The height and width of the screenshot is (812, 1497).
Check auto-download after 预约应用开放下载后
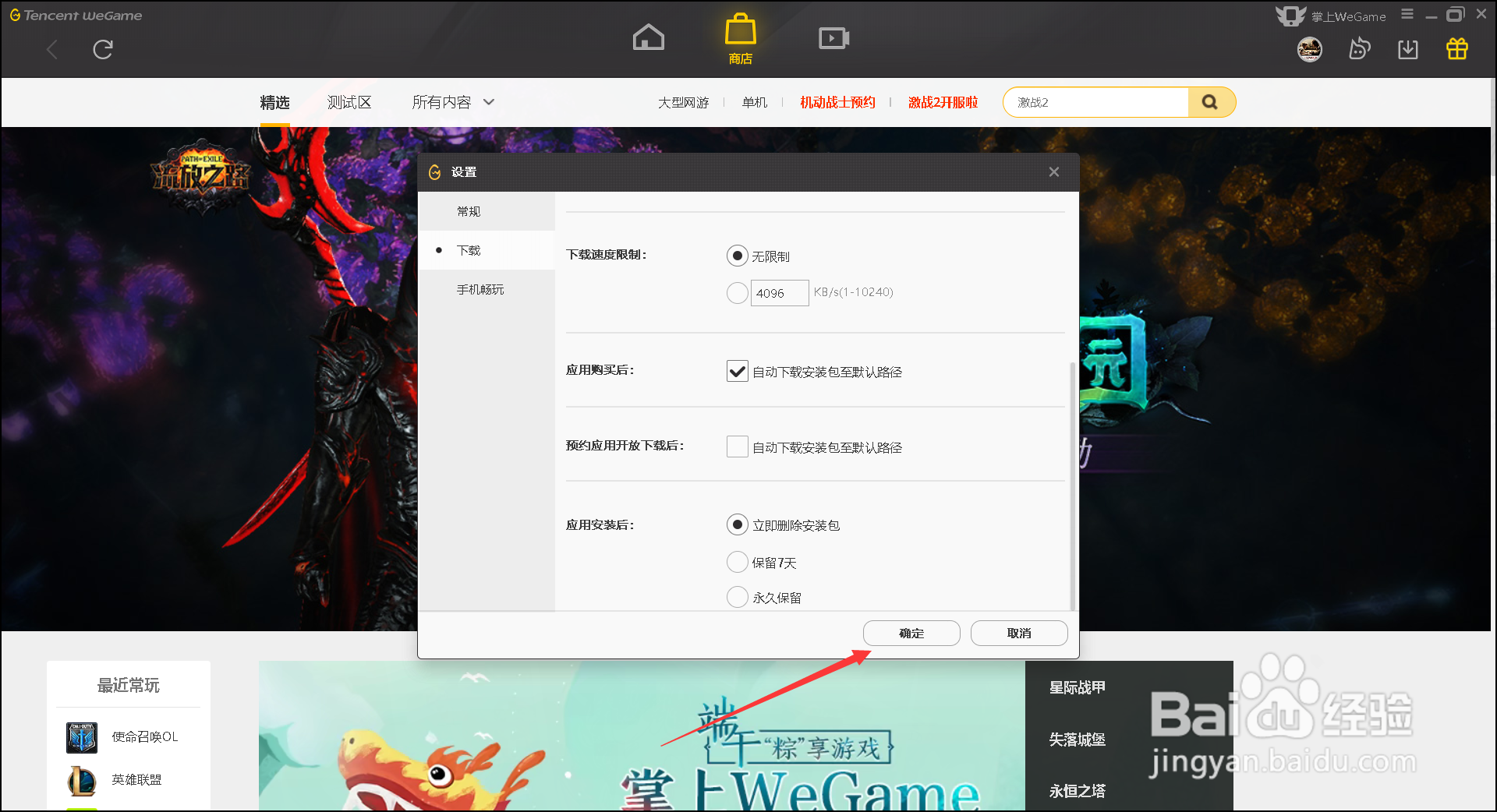point(737,447)
